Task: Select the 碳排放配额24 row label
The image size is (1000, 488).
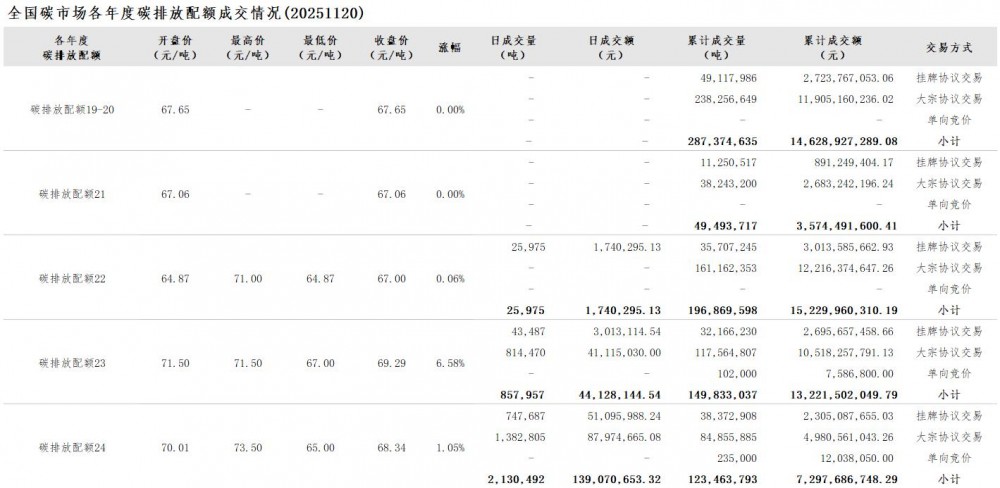Action: point(73,446)
